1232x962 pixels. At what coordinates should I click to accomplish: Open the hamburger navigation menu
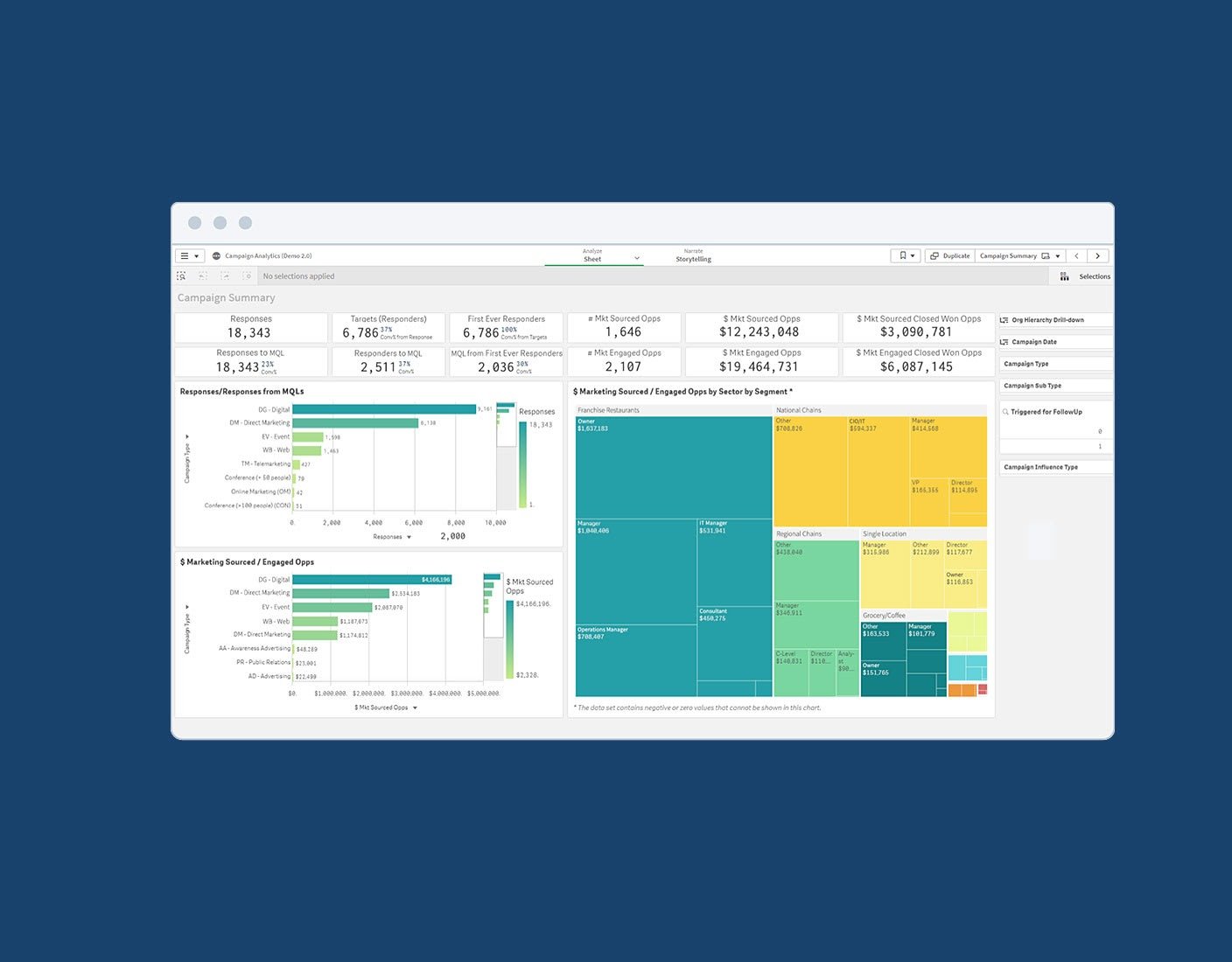[x=189, y=256]
